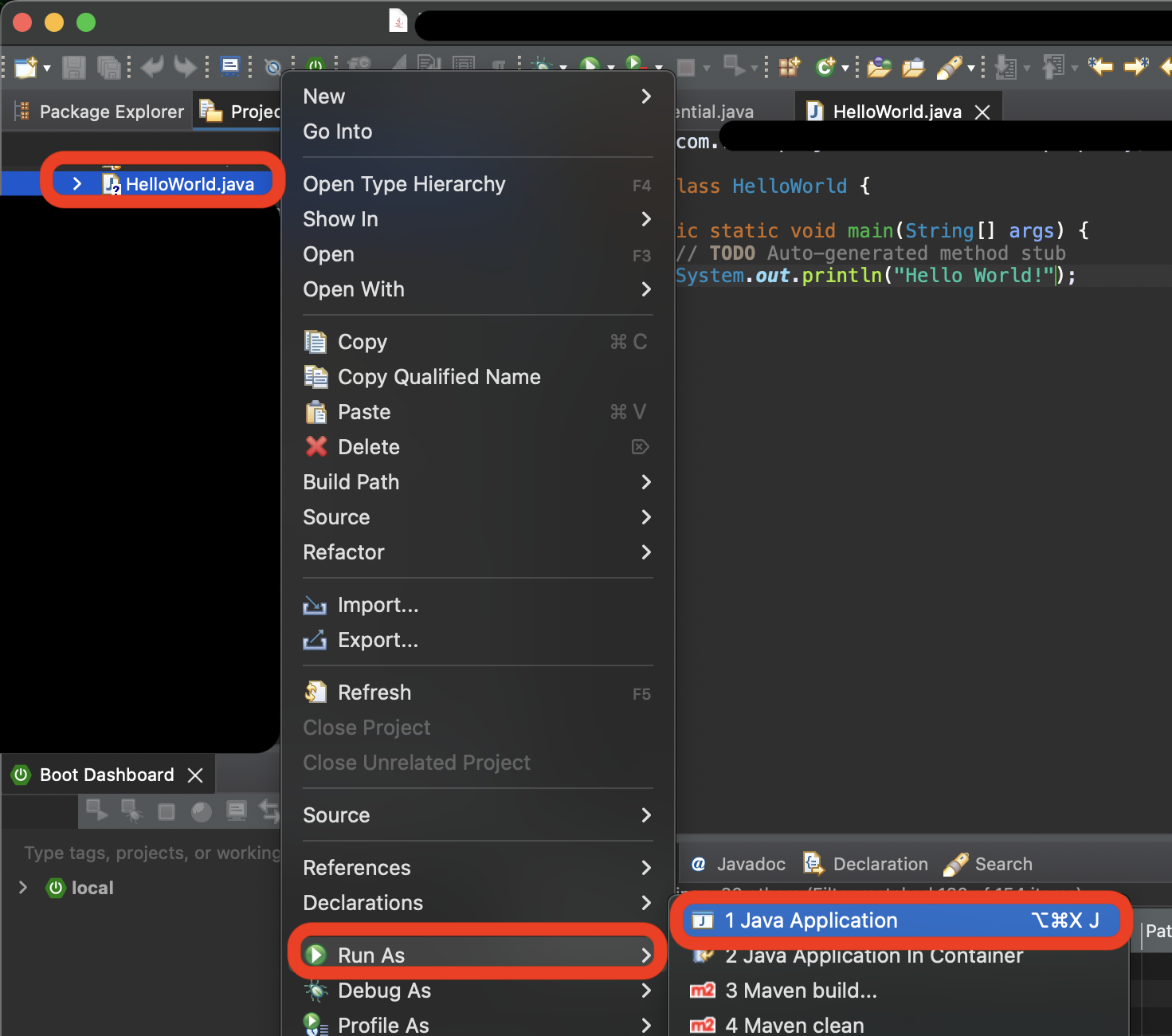Expand the local node in Boot Dashboard
Viewport: 1172px width, 1036px height.
click(x=23, y=888)
